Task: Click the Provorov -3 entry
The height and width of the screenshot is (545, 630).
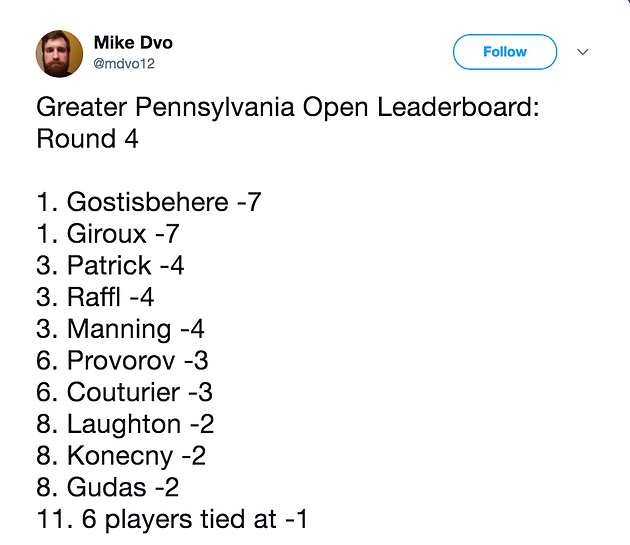Action: coord(122,361)
